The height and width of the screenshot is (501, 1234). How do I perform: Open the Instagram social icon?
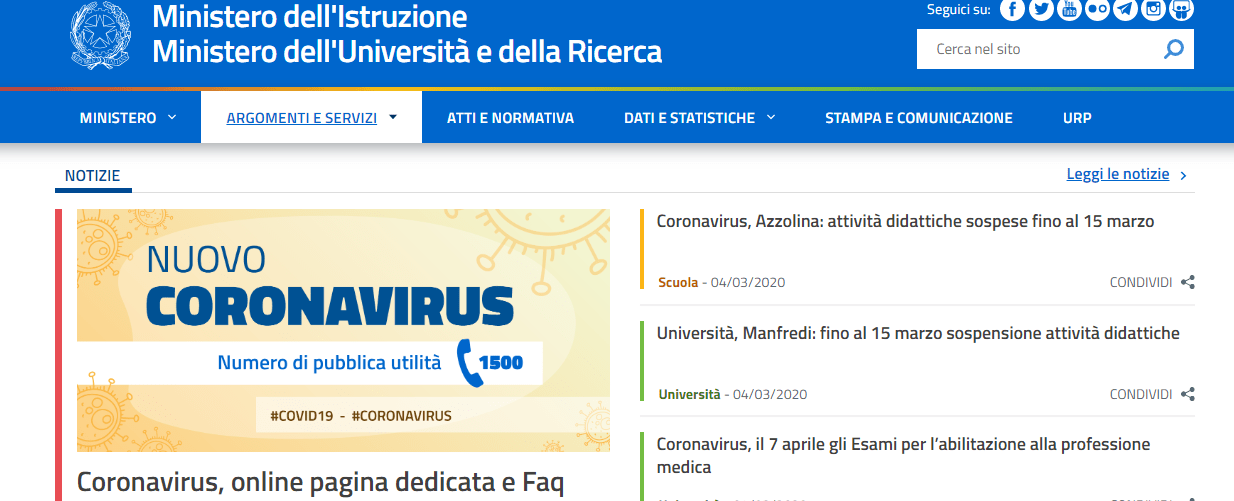[1154, 10]
